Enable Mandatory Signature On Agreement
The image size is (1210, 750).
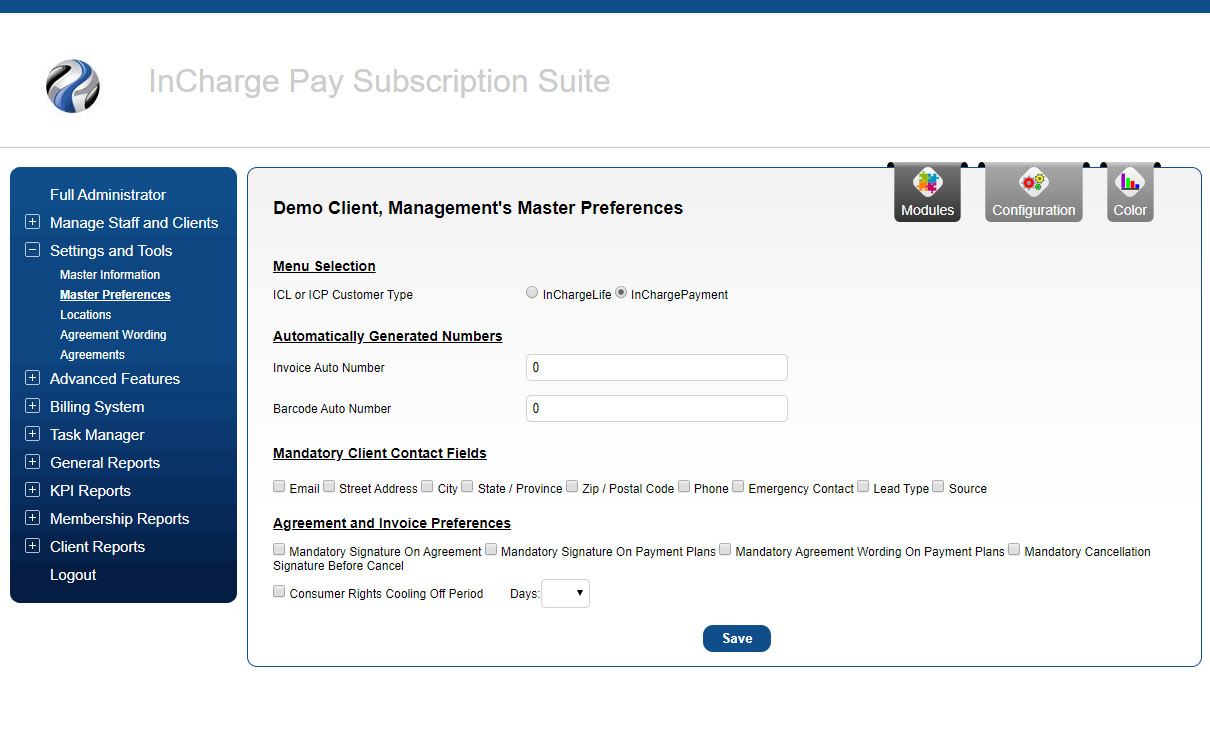[279, 550]
